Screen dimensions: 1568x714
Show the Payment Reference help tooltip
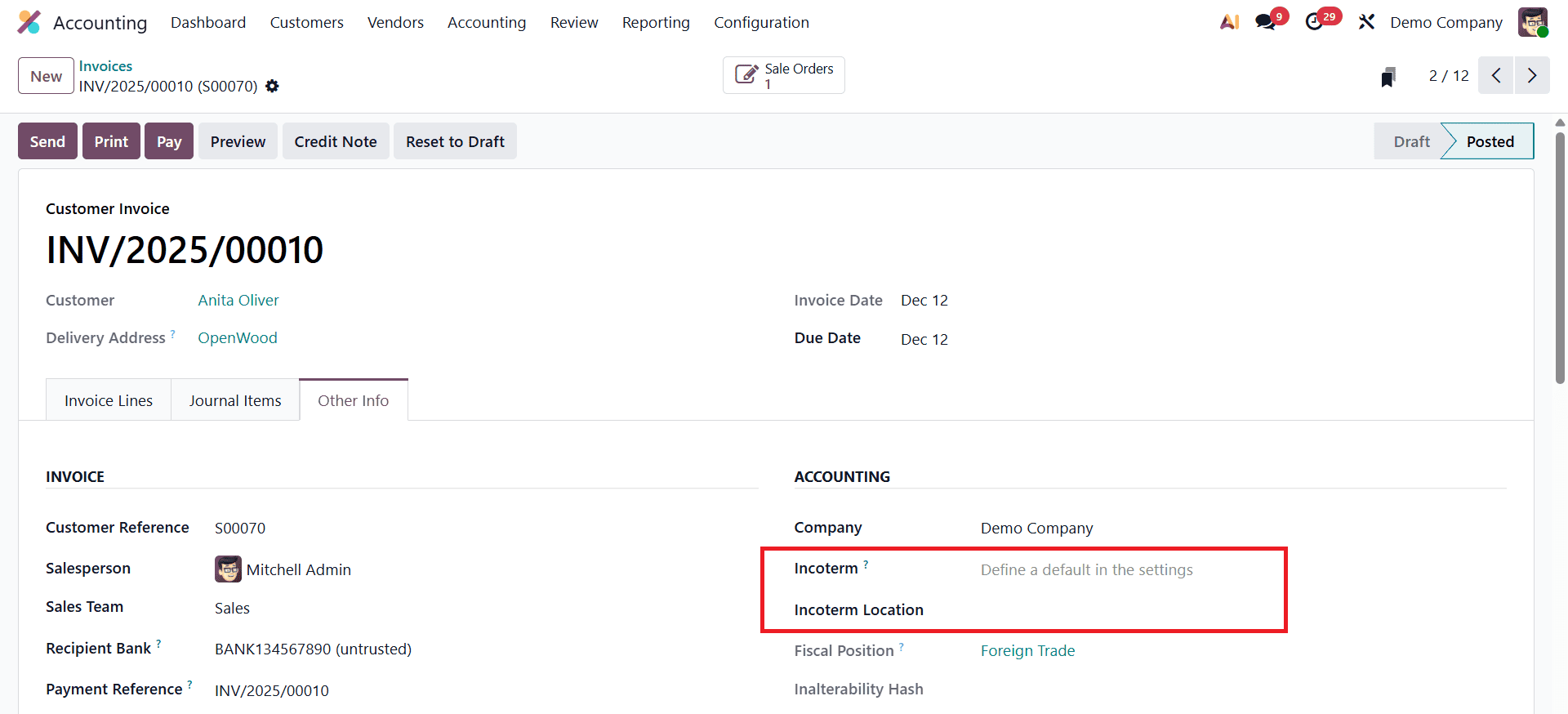point(189,685)
